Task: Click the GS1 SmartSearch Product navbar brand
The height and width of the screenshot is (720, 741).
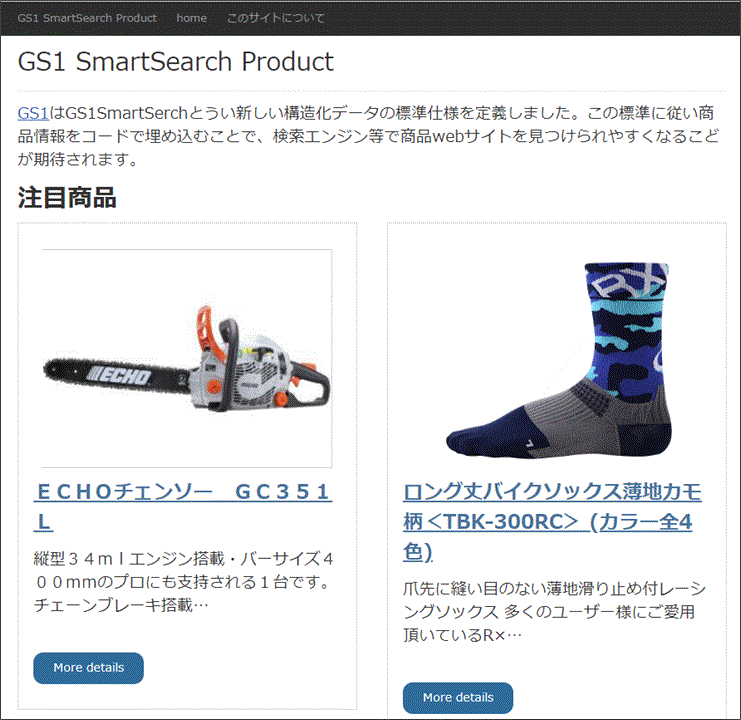Action: (87, 18)
